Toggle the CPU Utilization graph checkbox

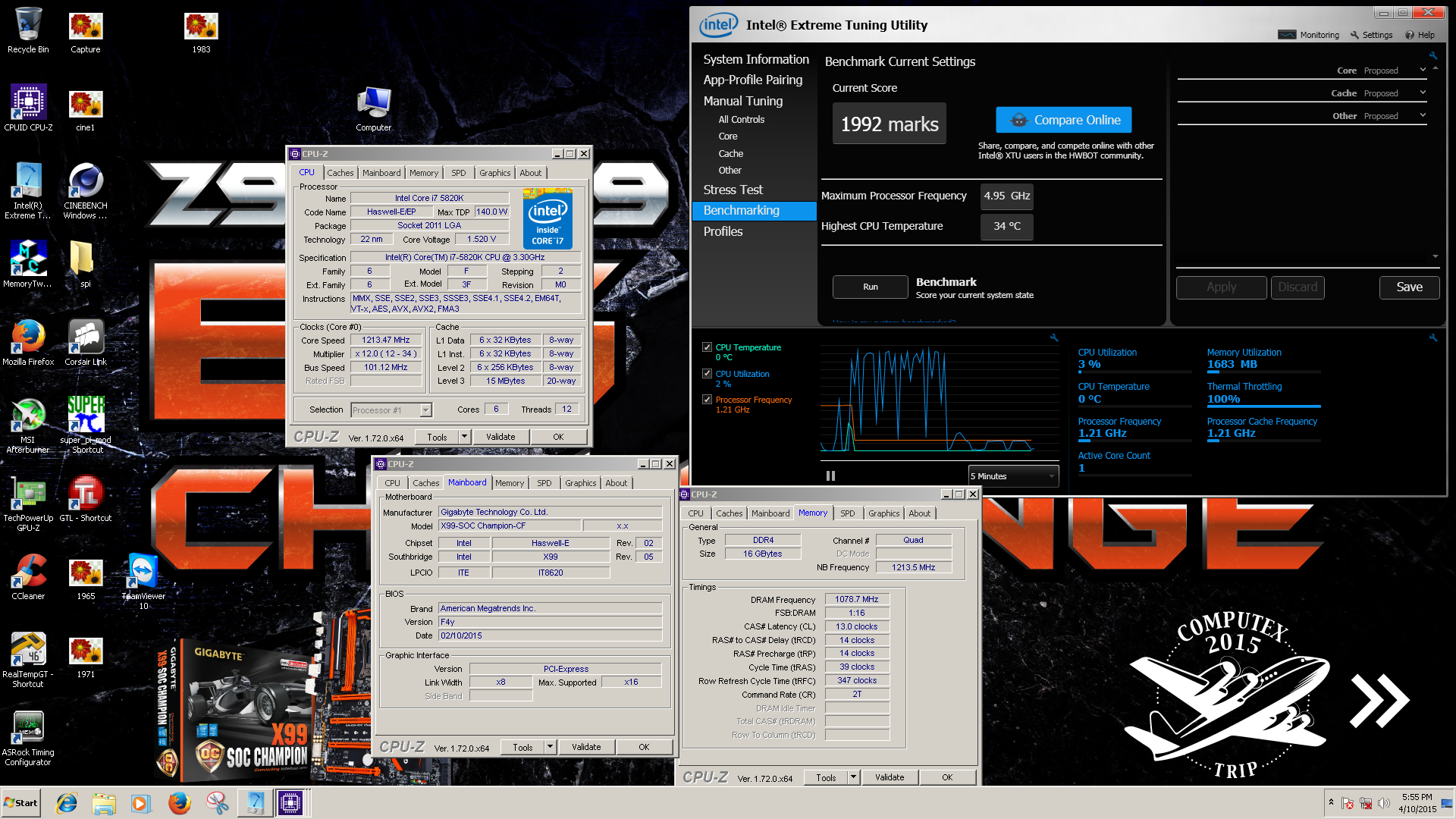click(x=707, y=374)
